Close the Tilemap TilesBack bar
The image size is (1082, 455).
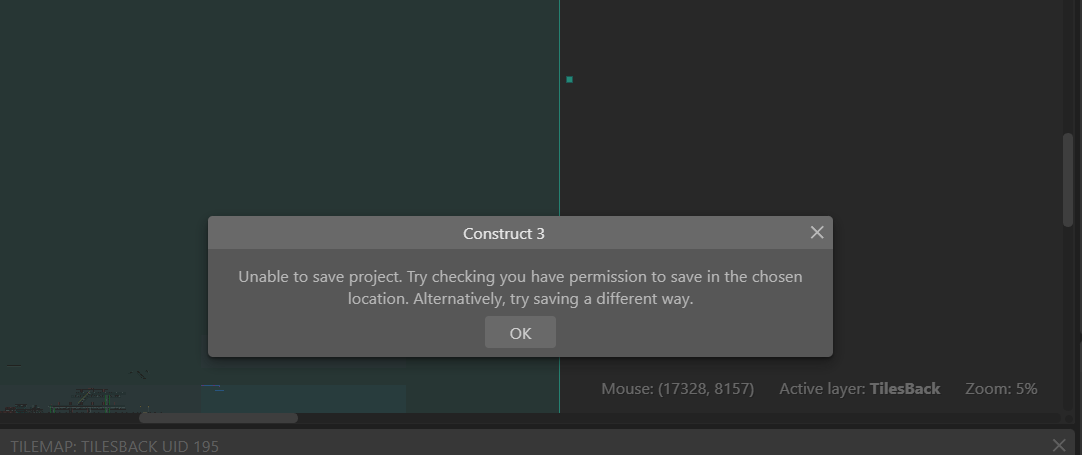tap(1060, 445)
